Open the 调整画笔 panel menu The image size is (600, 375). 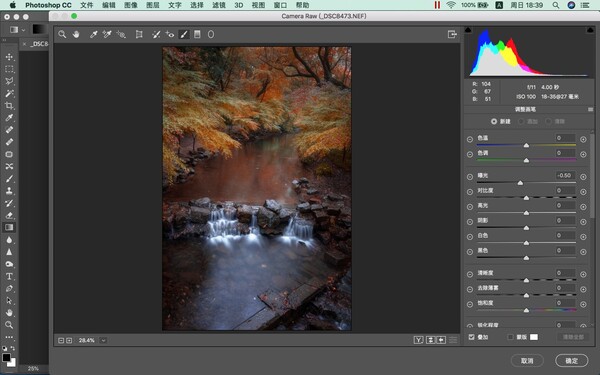point(590,109)
